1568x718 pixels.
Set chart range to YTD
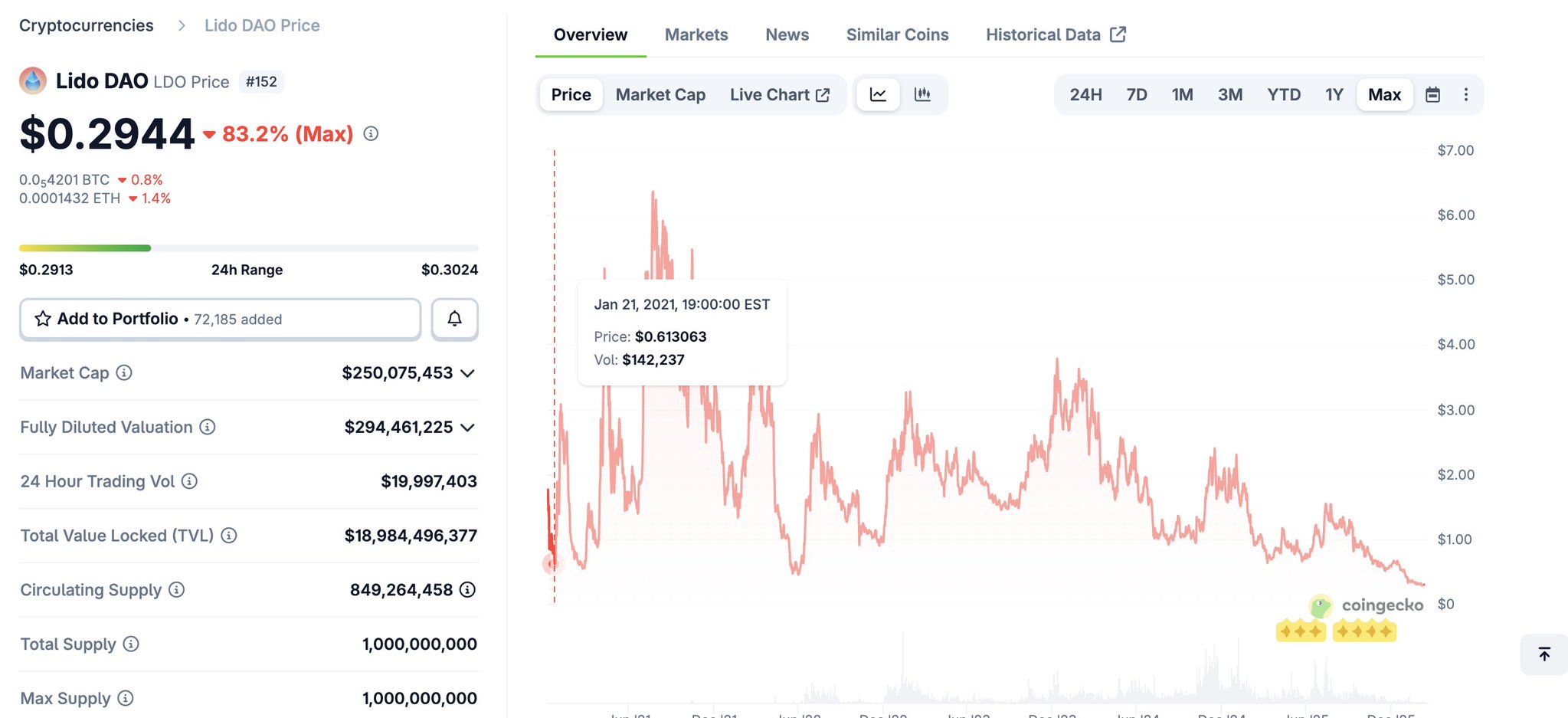(1284, 95)
